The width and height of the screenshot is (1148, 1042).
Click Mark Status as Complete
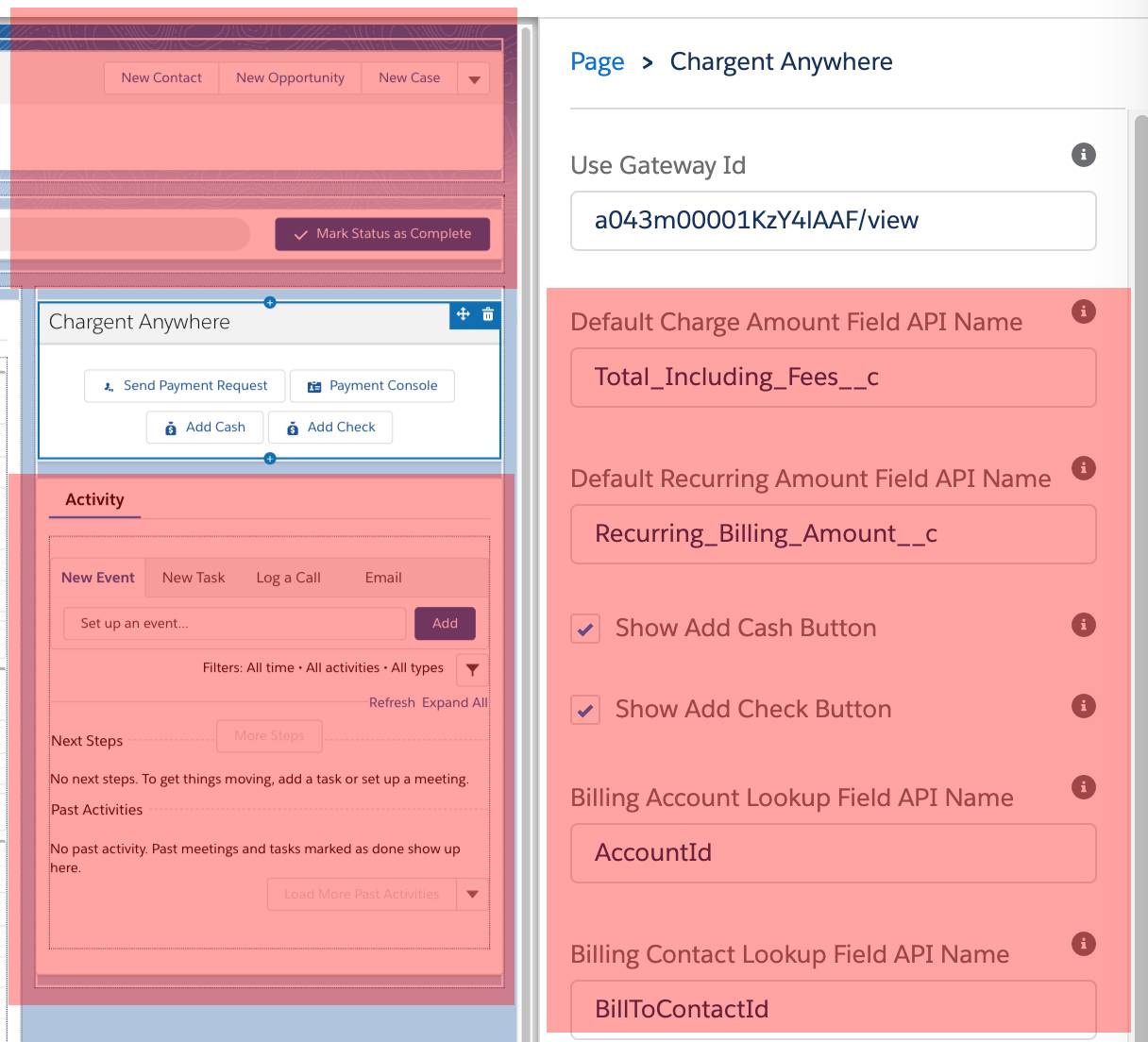[x=381, y=233]
